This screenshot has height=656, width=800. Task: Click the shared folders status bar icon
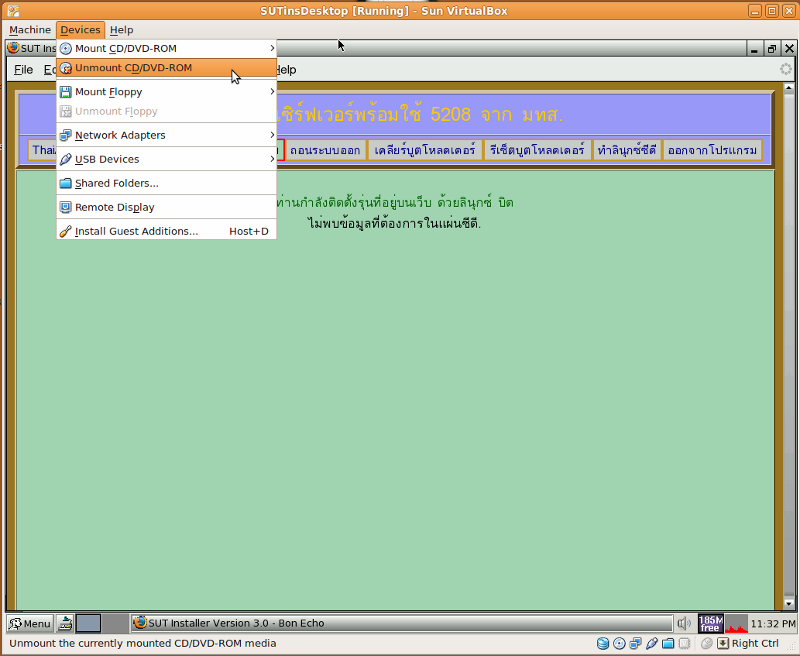(x=668, y=644)
